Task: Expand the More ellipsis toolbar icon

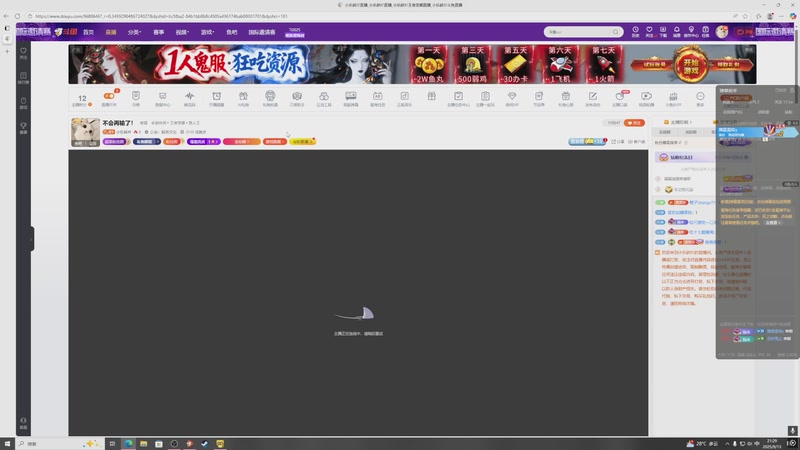Action: (x=700, y=96)
